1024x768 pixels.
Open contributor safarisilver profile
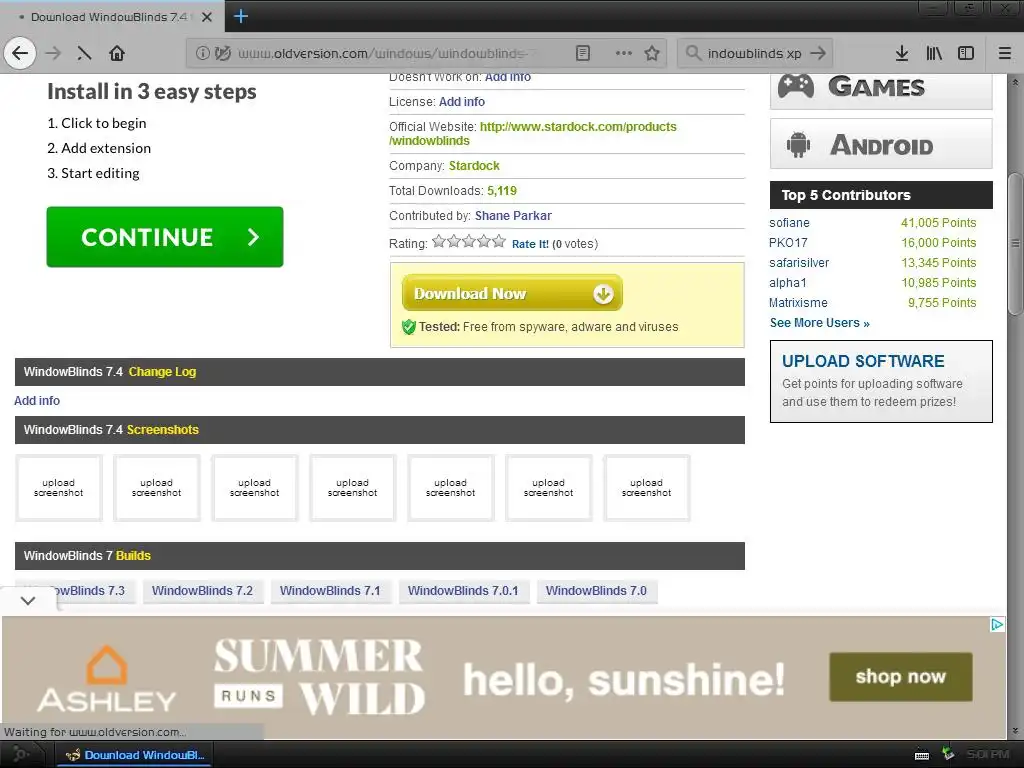coord(799,263)
